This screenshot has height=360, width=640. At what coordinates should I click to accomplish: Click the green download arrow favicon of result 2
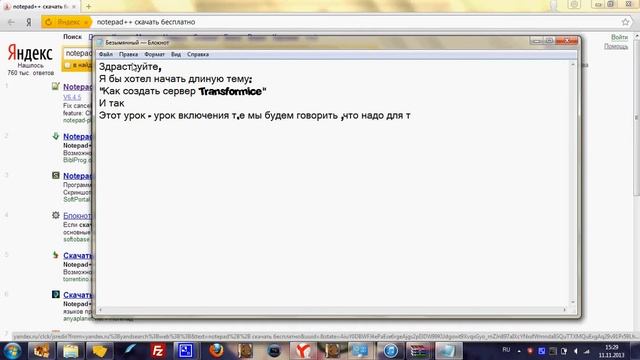coord(56,136)
